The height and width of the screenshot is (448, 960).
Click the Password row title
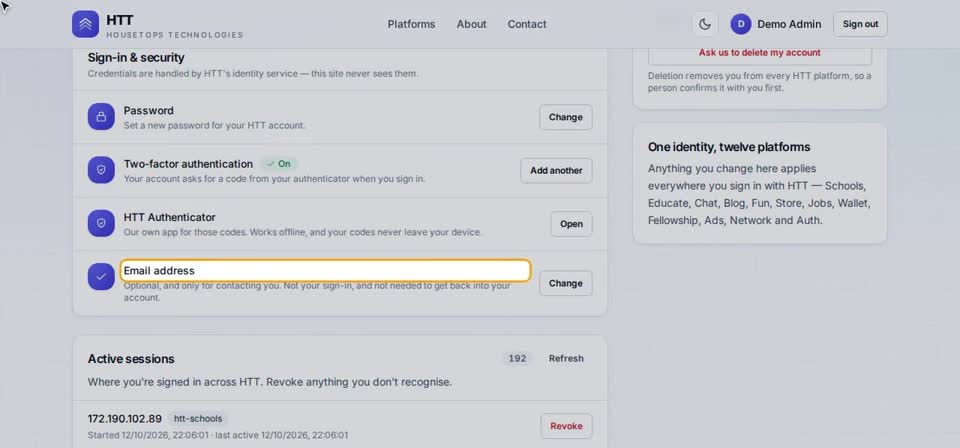(149, 111)
